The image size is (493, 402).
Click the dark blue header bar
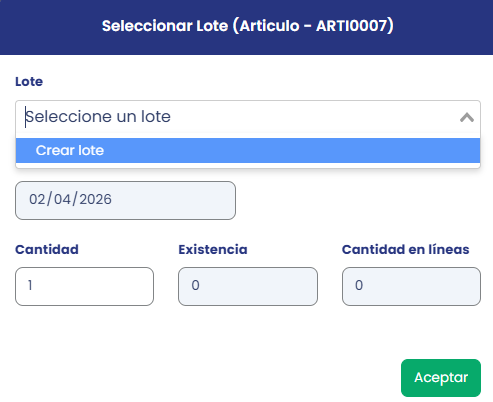click(x=246, y=27)
